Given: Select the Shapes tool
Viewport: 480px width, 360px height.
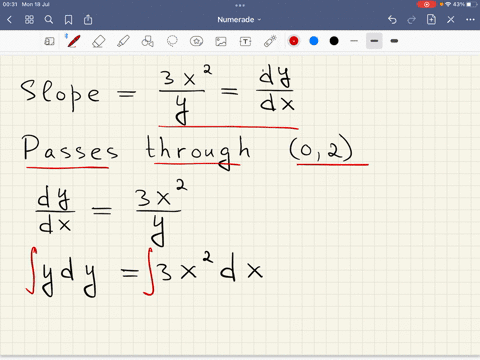Looking at the screenshot, I should tap(148, 41).
